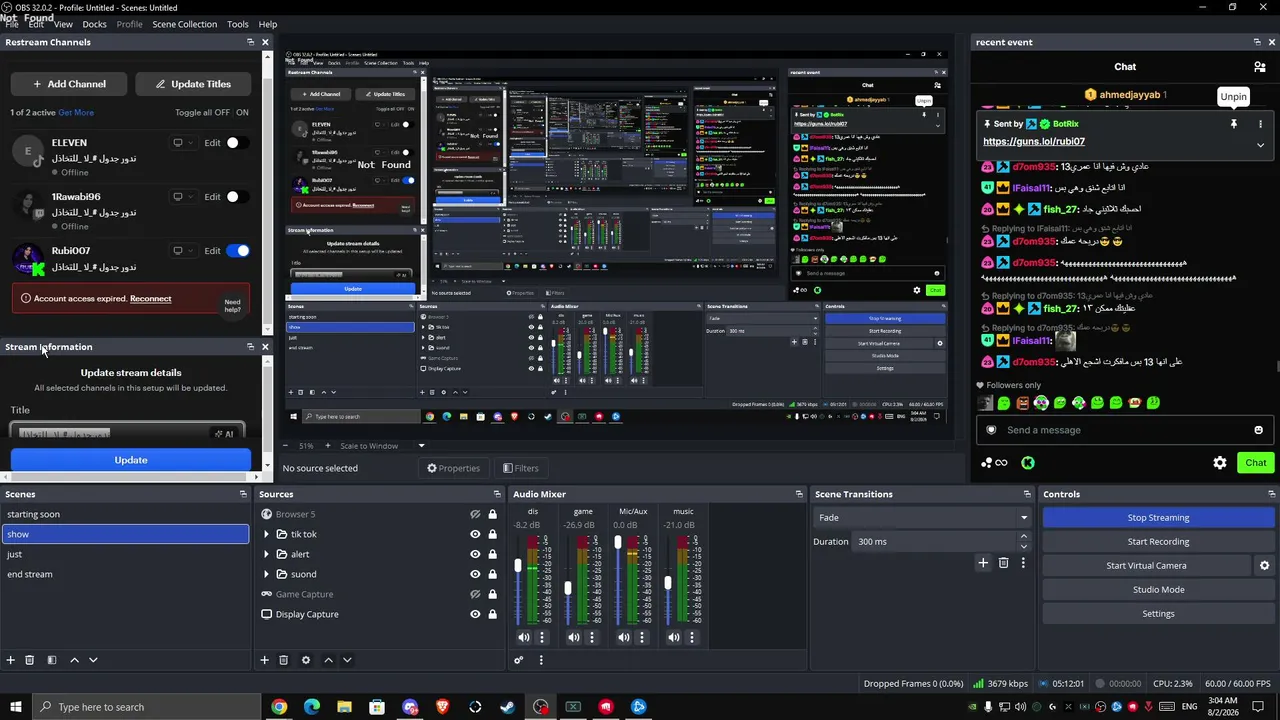The image size is (1280, 720).
Task: Open the File menu
Action: [12, 24]
